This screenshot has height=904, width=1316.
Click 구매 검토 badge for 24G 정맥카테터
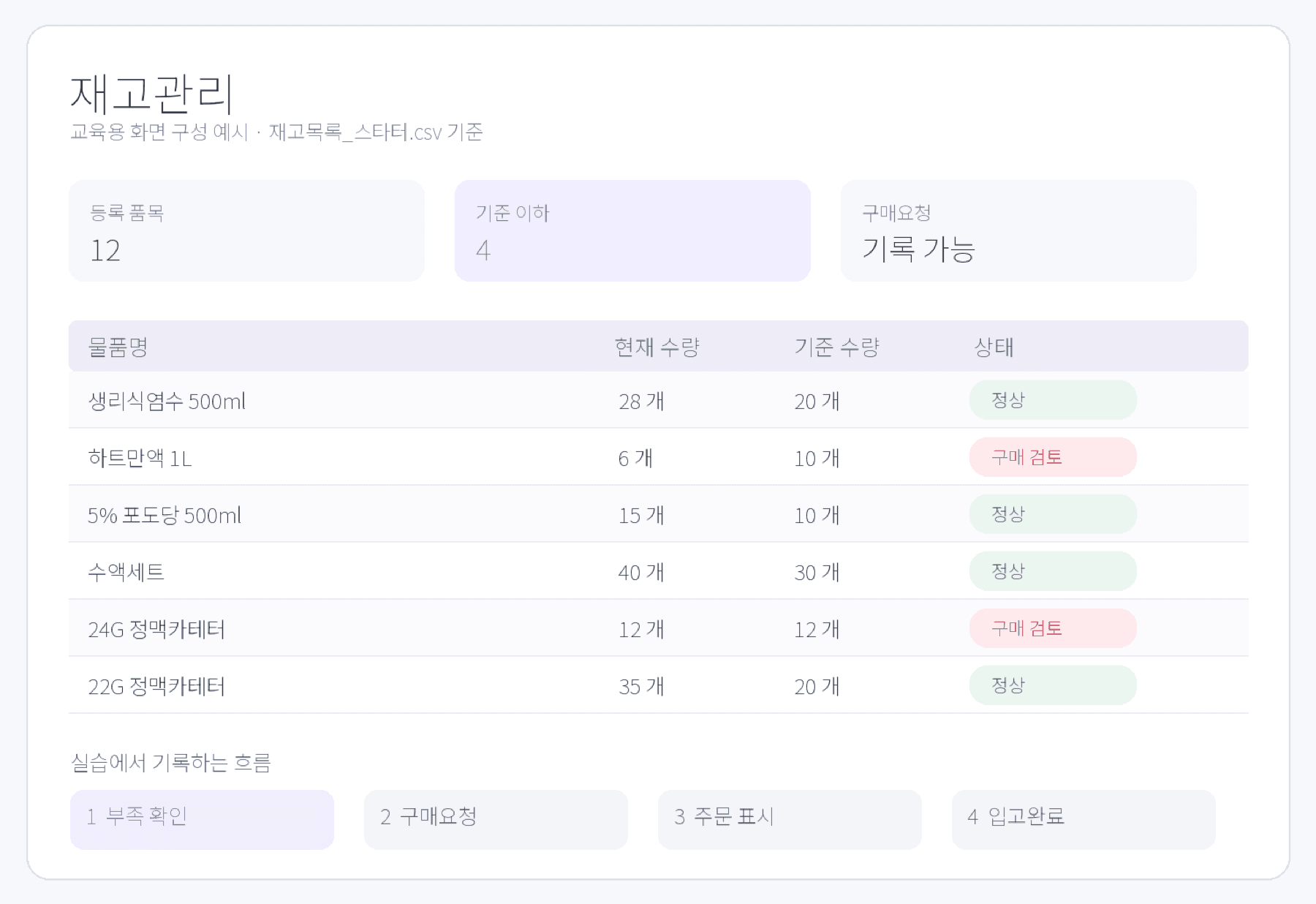click(1053, 628)
